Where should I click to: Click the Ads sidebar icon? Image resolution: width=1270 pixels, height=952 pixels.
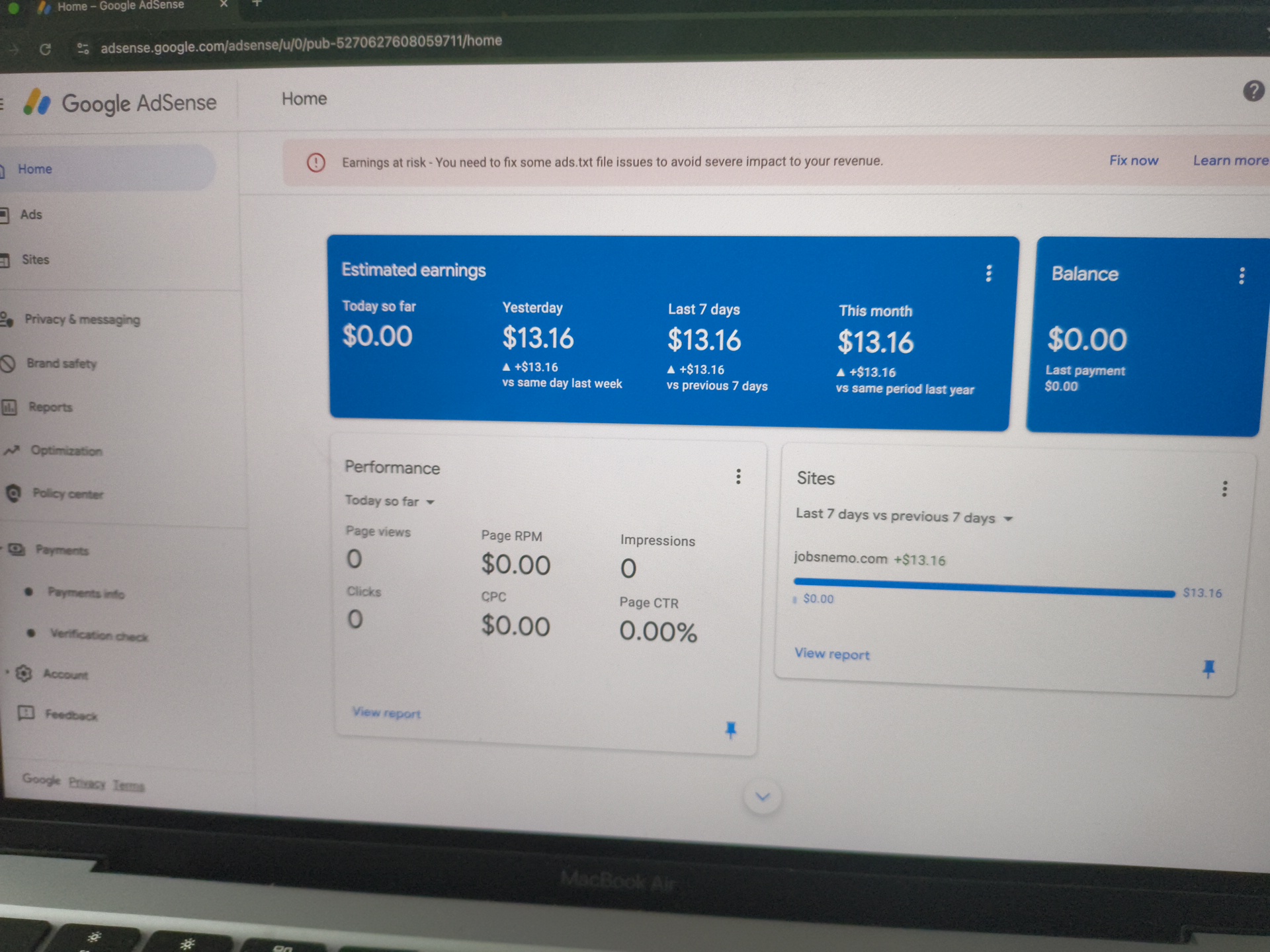pos(4,214)
